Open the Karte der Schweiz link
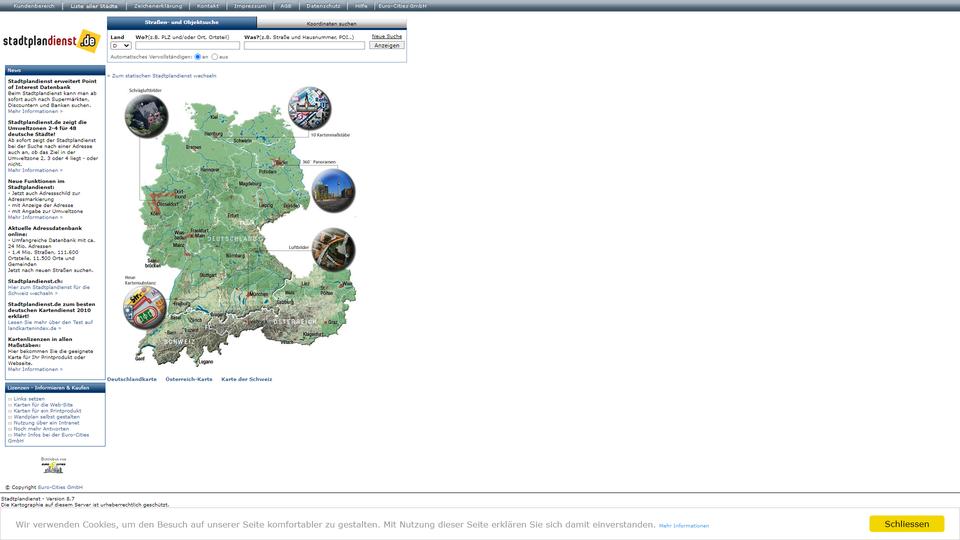 point(247,379)
